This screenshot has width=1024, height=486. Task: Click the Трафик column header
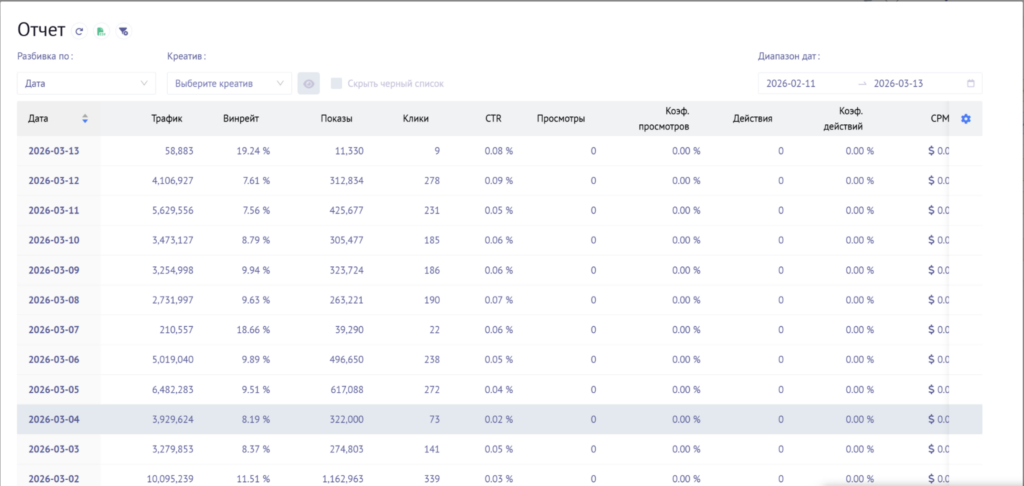pyautogui.click(x=167, y=119)
